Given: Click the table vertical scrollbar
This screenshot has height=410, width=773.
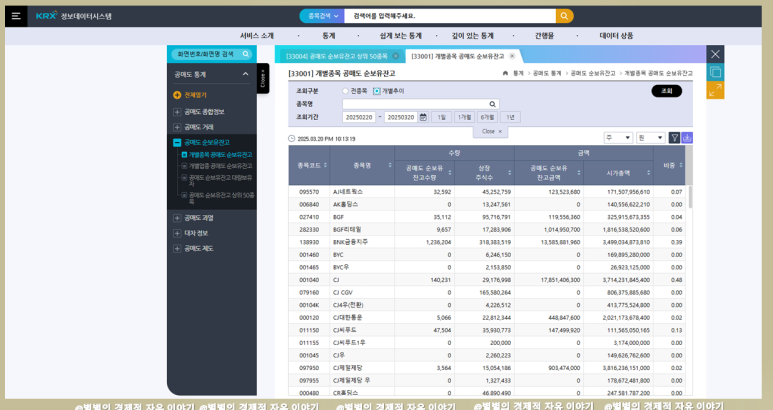Looking at the screenshot, I should [690, 197].
